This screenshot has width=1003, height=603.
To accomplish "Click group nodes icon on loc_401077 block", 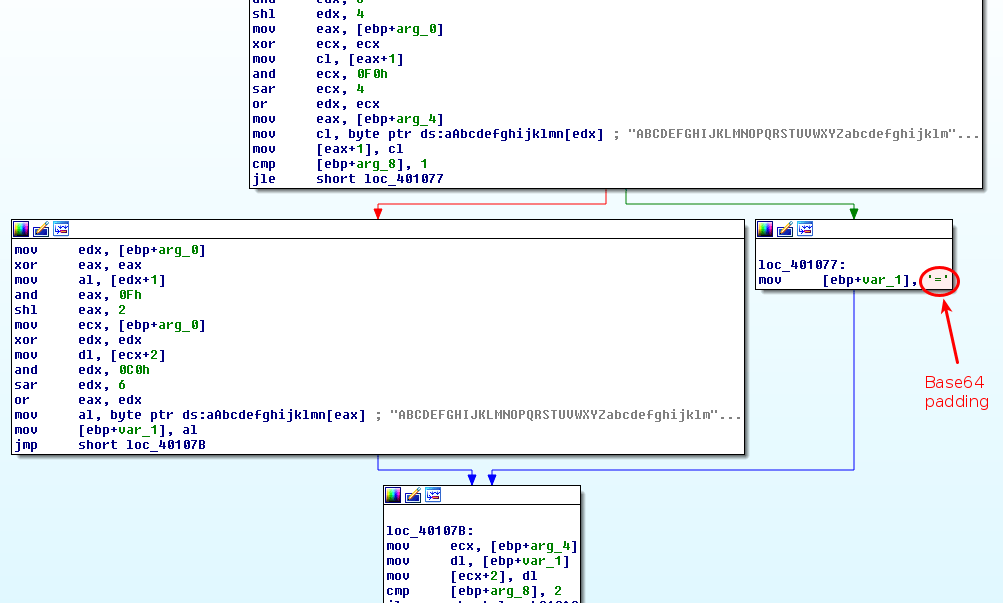I will 805,229.
